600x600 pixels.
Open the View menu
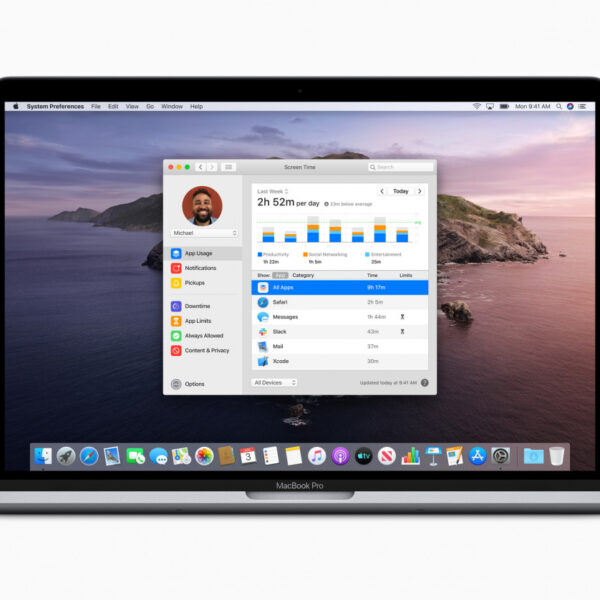[x=132, y=106]
